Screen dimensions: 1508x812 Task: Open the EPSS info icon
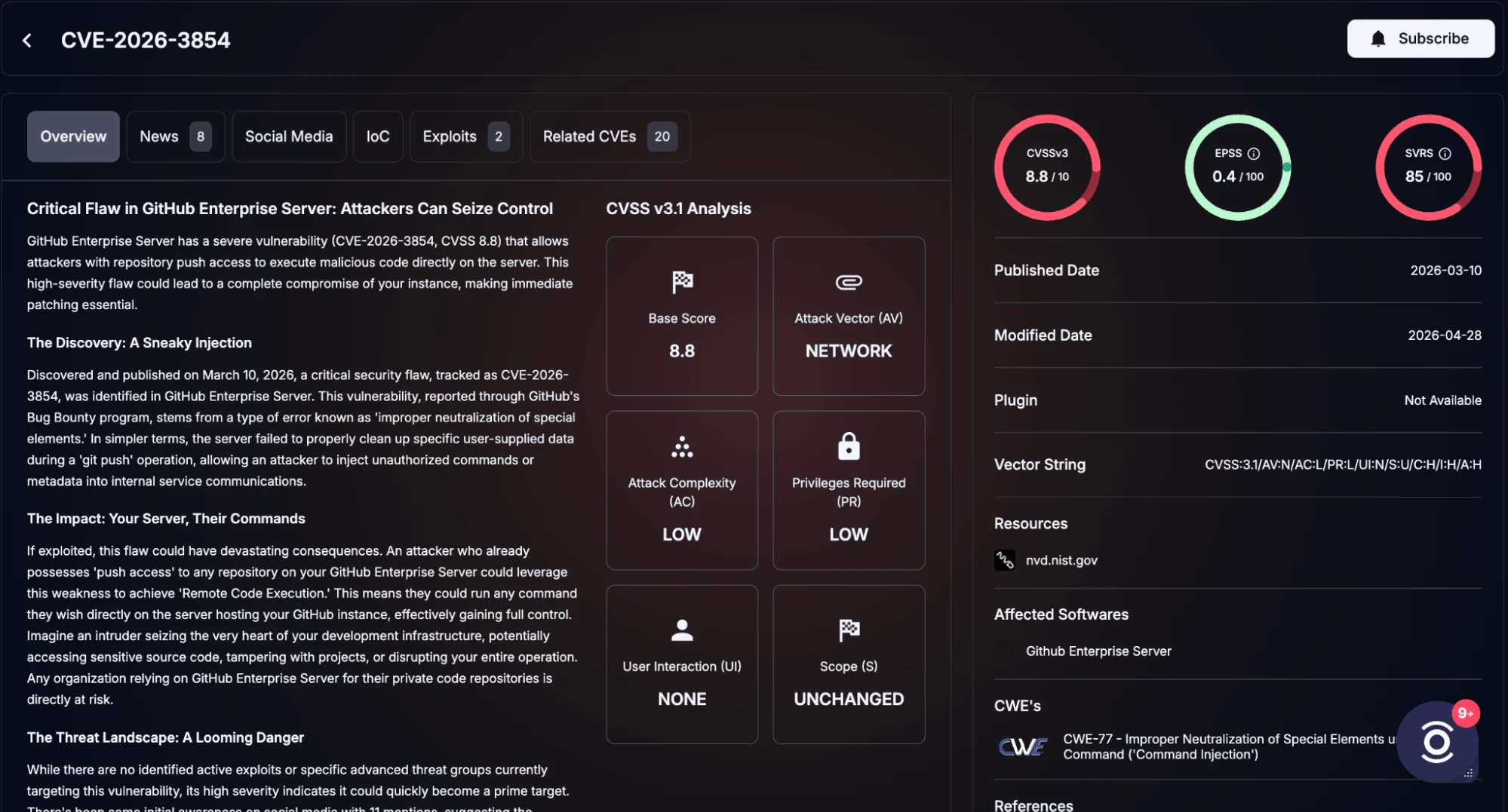pyautogui.click(x=1254, y=153)
